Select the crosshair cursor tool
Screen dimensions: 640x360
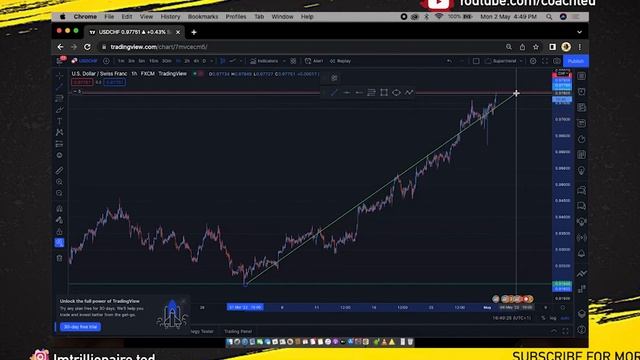tap(60, 76)
